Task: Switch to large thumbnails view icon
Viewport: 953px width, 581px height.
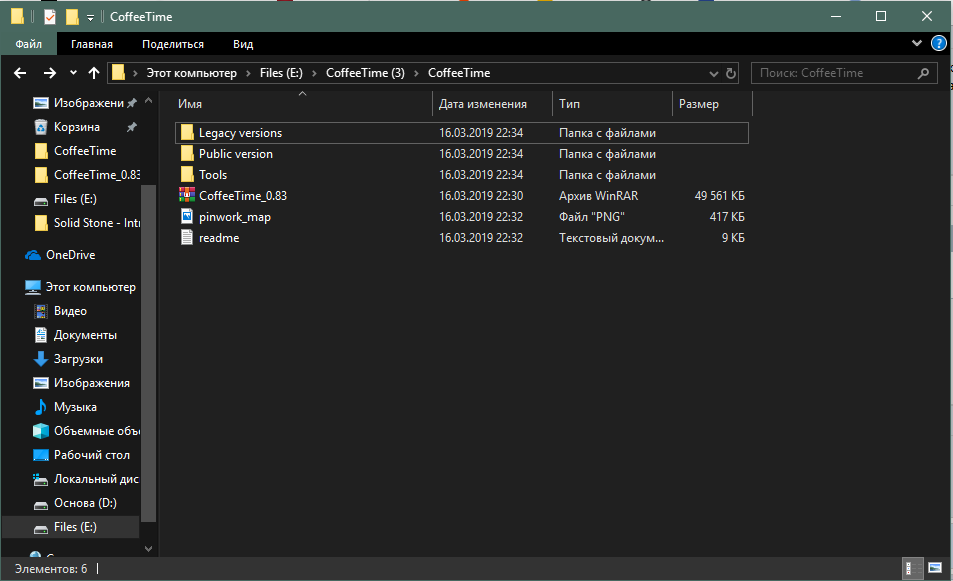Action: [x=935, y=568]
